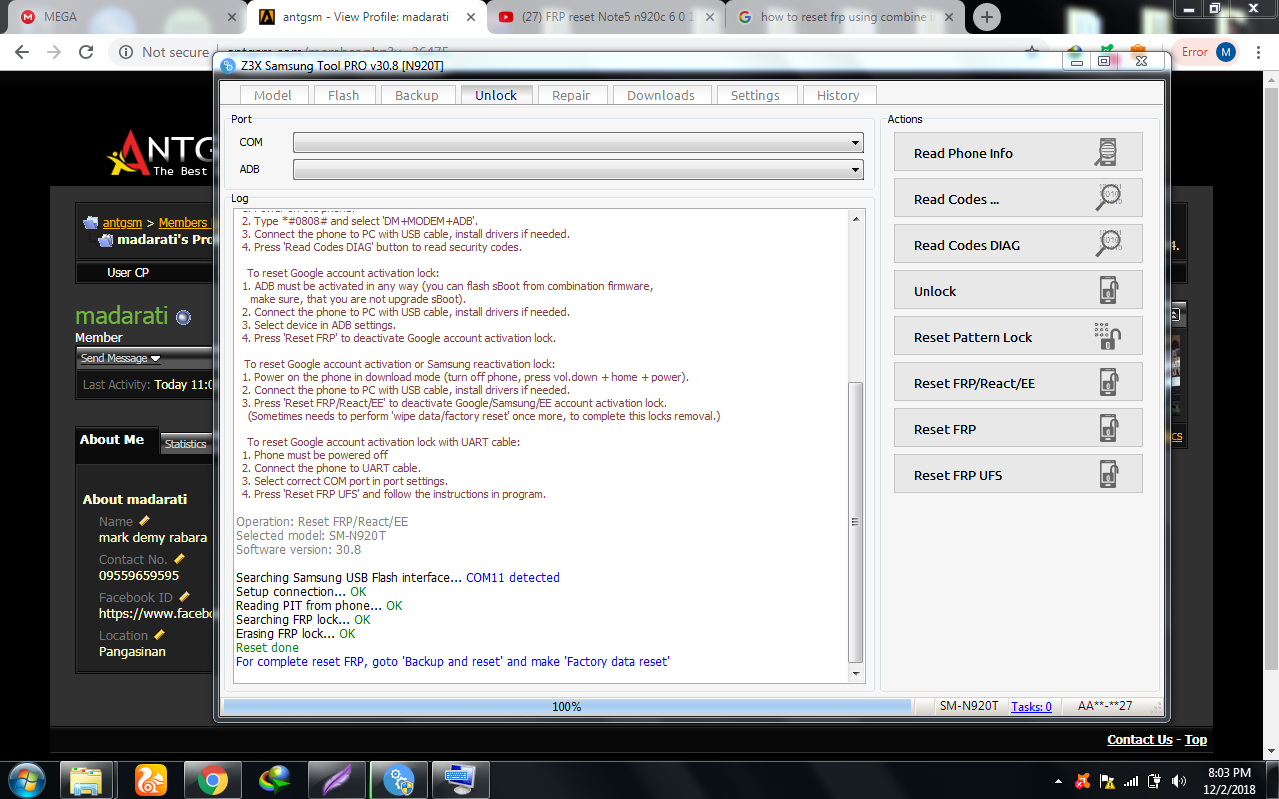1279x799 pixels.
Task: Click the Read Codes ... button
Action: tap(1018, 198)
